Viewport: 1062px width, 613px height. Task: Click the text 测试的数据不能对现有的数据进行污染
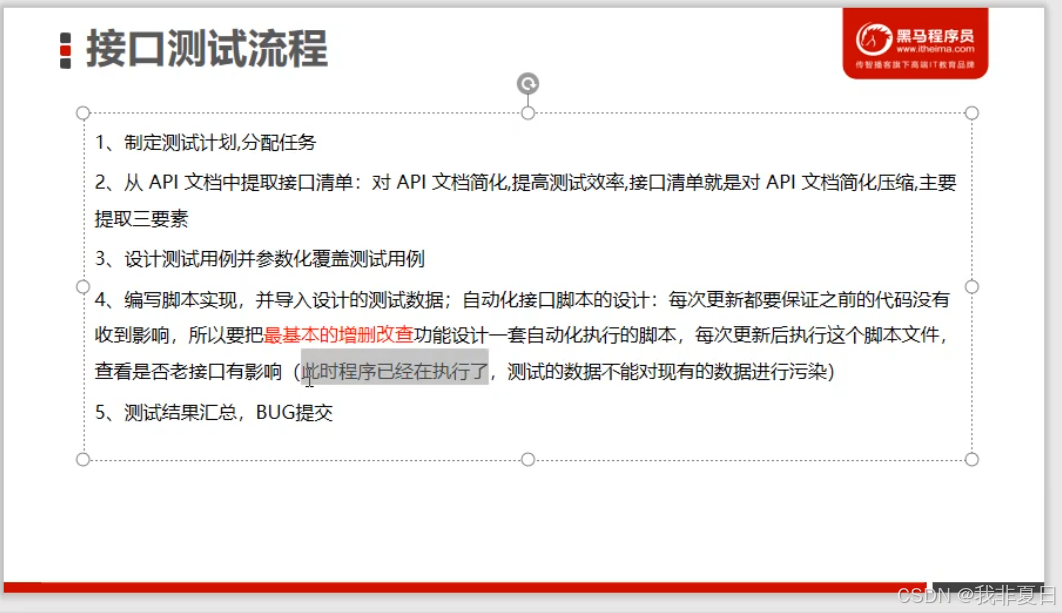[x=667, y=372]
